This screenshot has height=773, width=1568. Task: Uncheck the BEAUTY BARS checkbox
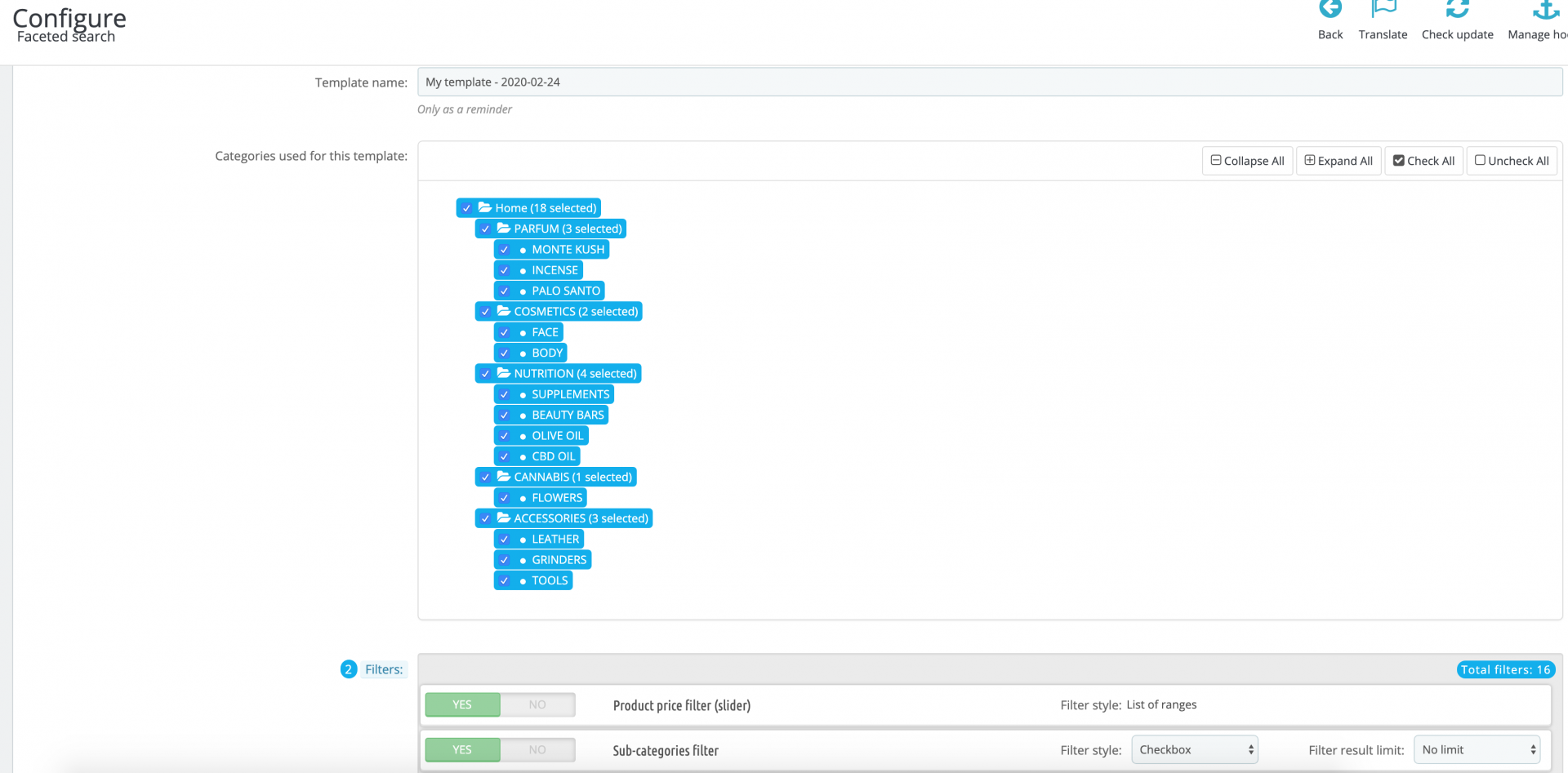coord(504,415)
